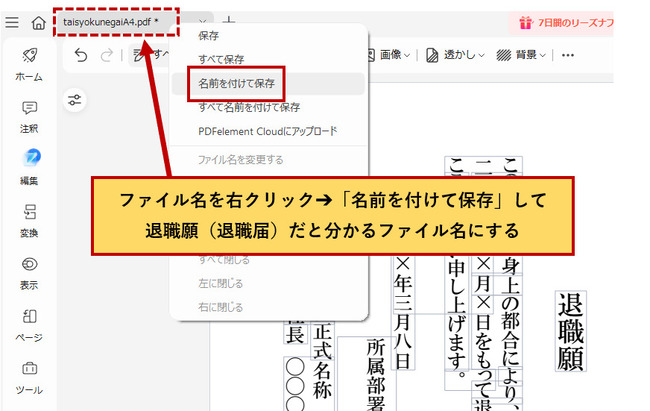Click the 申し上げます text column
This screenshot has width=650, height=411.
click(x=456, y=314)
